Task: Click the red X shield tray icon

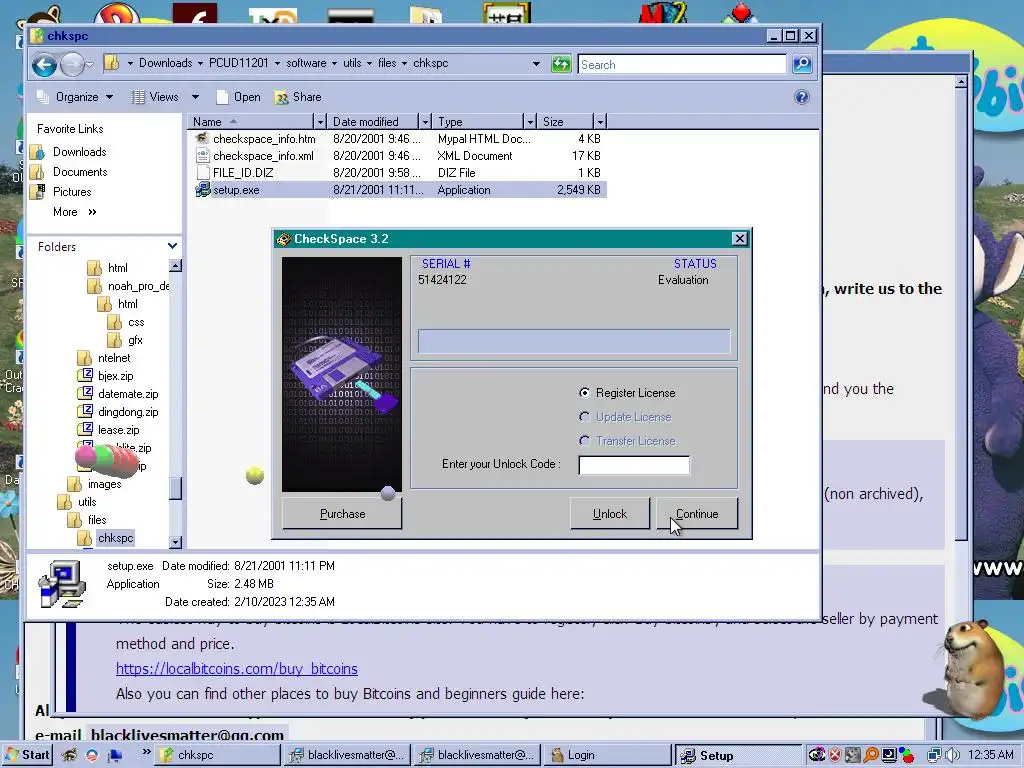Action: 835,755
